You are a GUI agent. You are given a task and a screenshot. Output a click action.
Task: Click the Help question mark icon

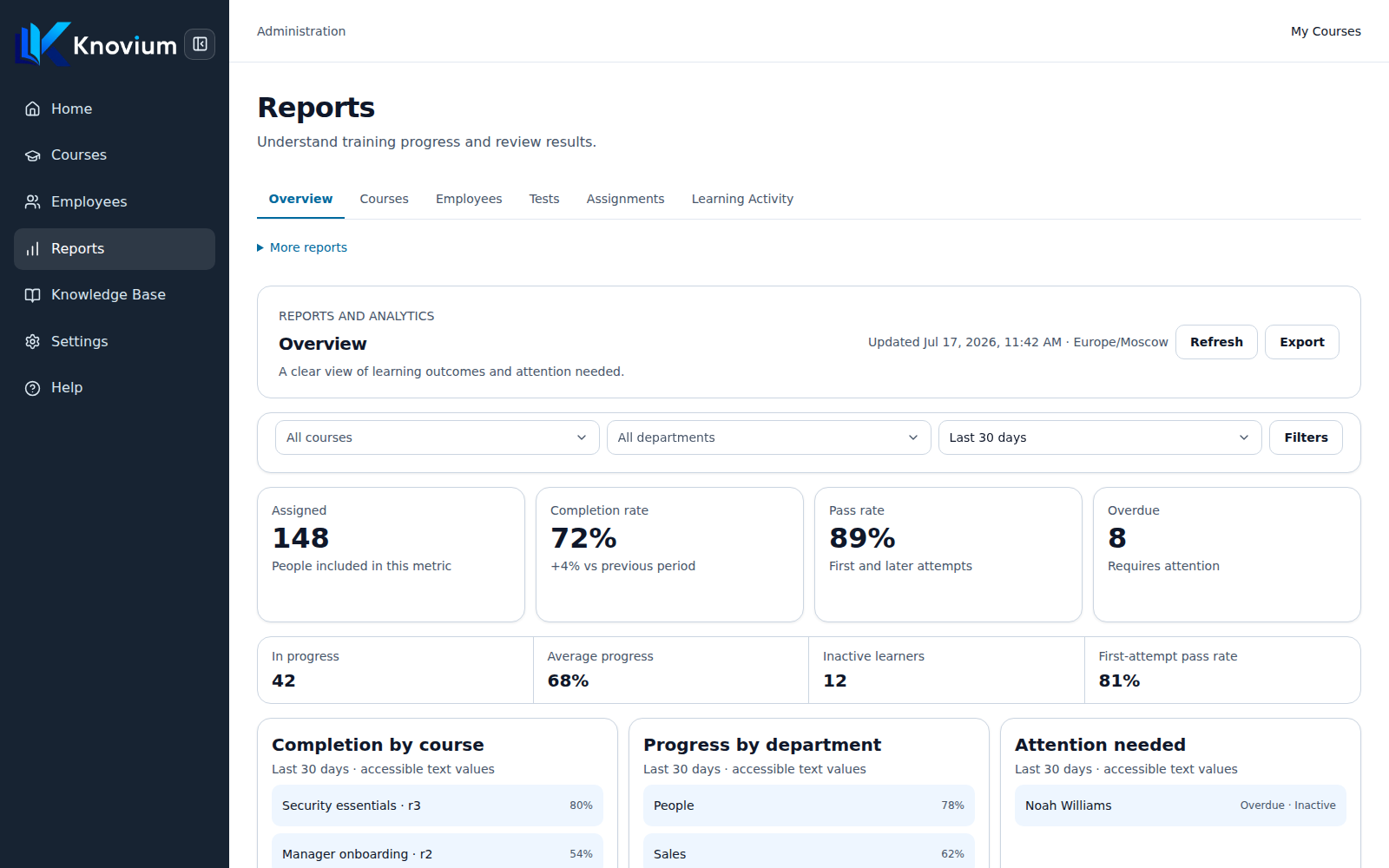point(33,388)
